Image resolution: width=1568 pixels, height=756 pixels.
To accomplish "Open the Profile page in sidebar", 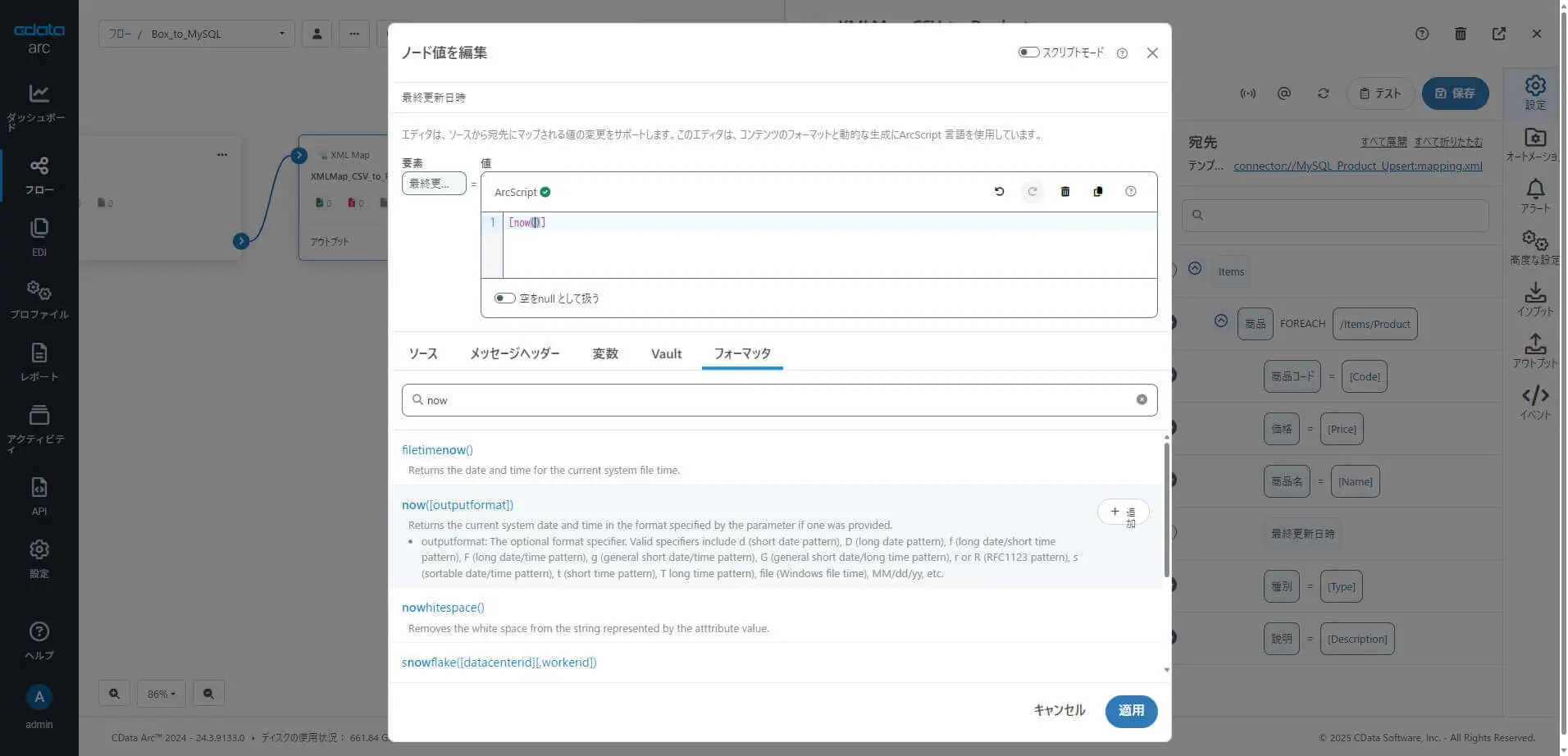I will pos(39,299).
